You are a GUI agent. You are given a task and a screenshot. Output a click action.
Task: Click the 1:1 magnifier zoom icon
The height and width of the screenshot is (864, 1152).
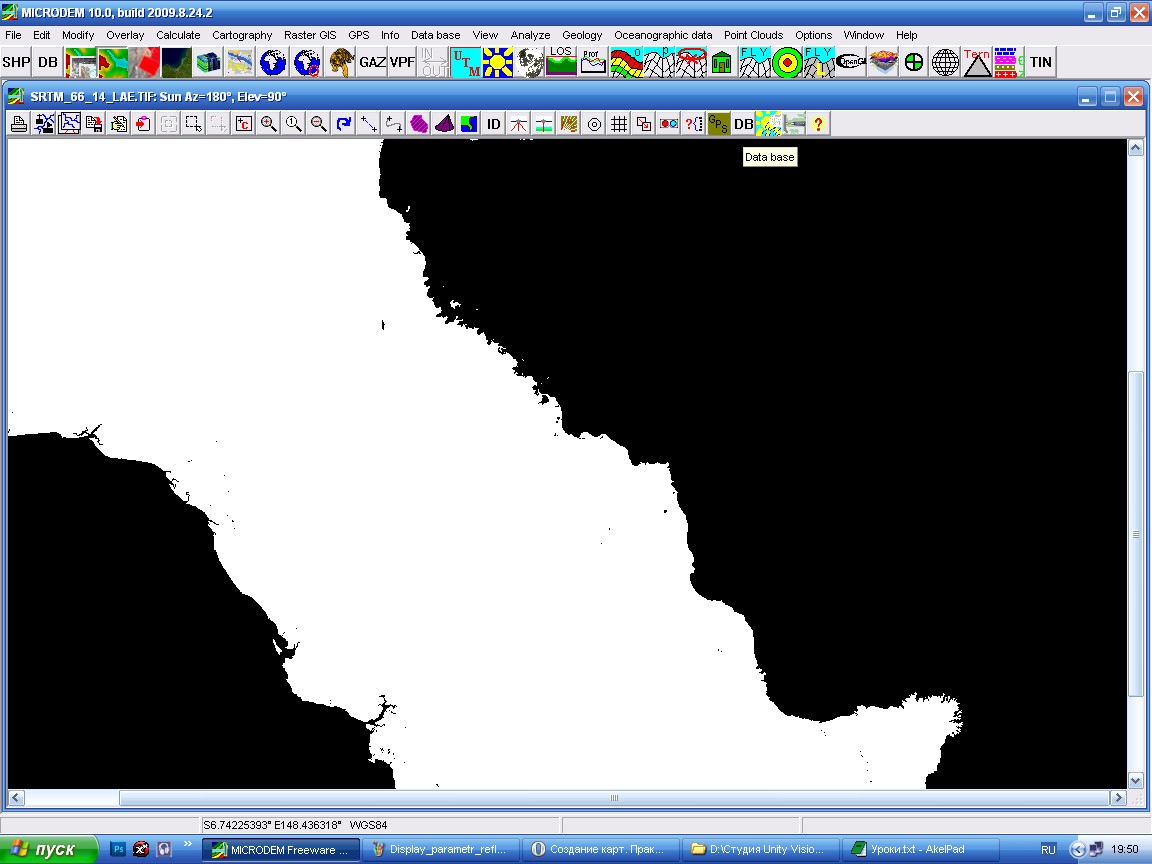click(293, 124)
